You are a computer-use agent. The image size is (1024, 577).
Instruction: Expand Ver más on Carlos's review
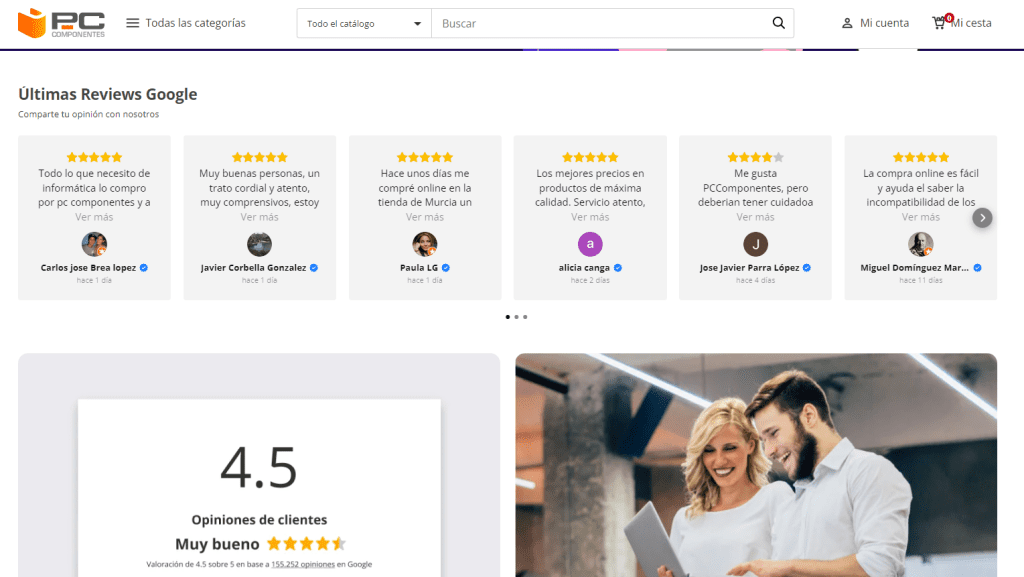(94, 217)
